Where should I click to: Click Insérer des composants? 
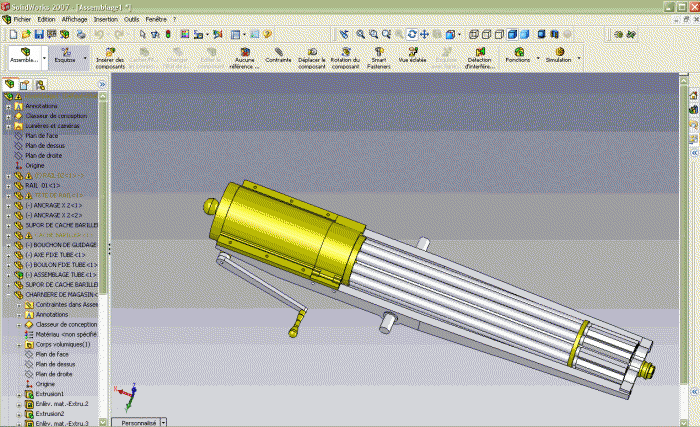(110, 58)
